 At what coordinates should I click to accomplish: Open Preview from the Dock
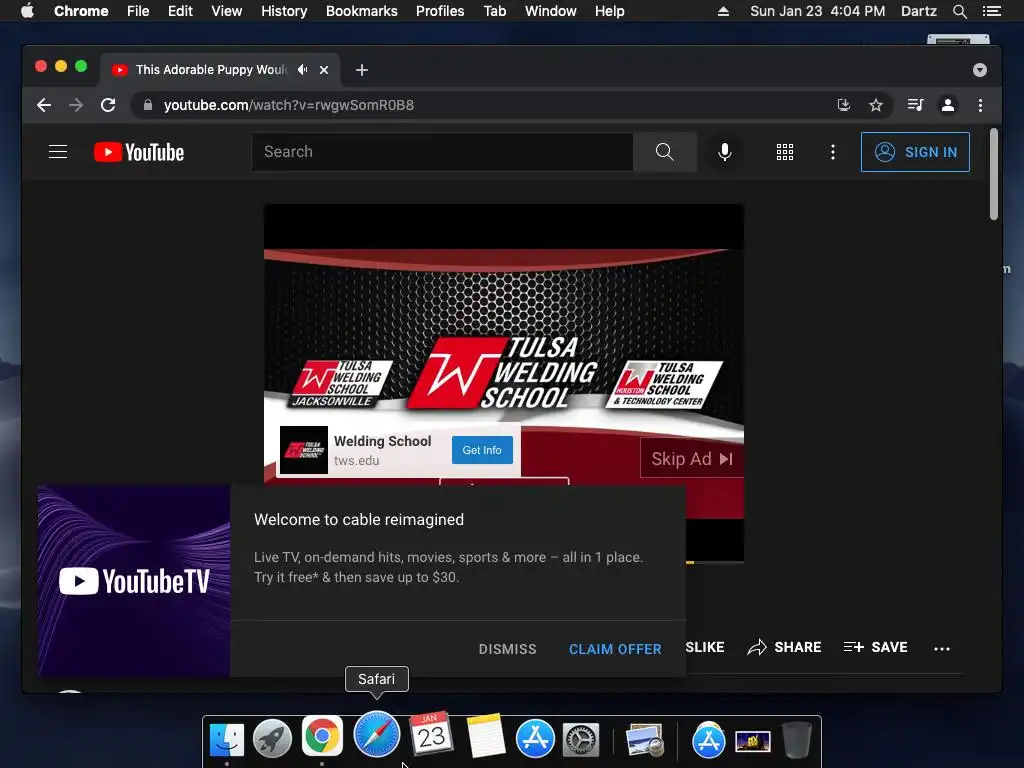(645, 740)
